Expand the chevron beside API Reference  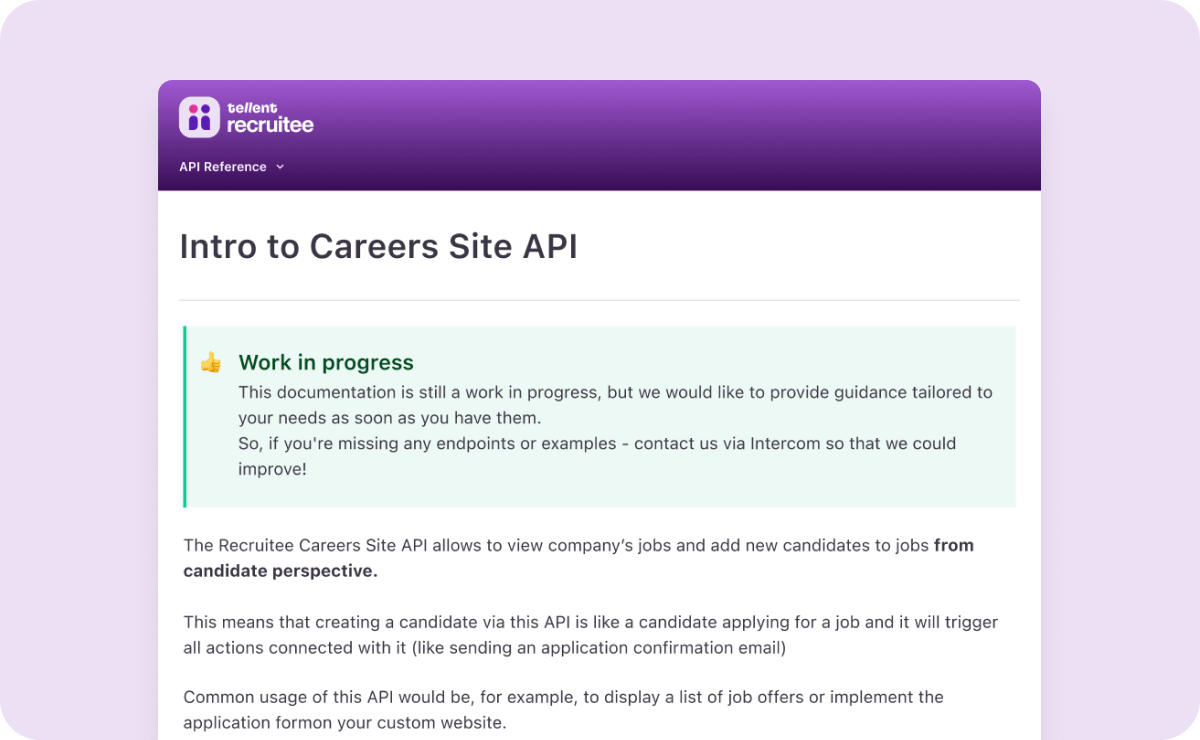point(279,167)
